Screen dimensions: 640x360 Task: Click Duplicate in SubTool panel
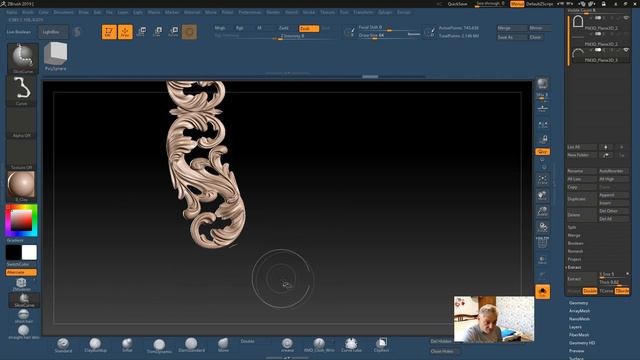(x=582, y=199)
